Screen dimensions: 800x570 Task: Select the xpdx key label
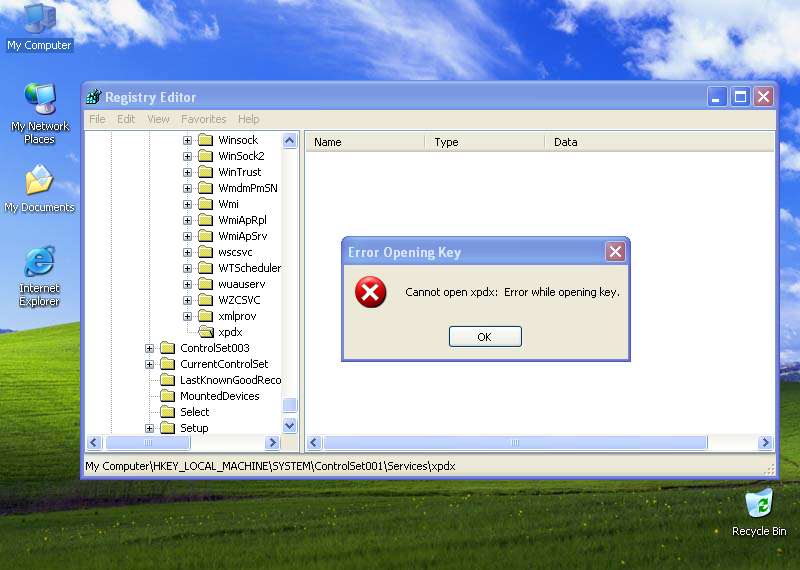click(x=230, y=332)
